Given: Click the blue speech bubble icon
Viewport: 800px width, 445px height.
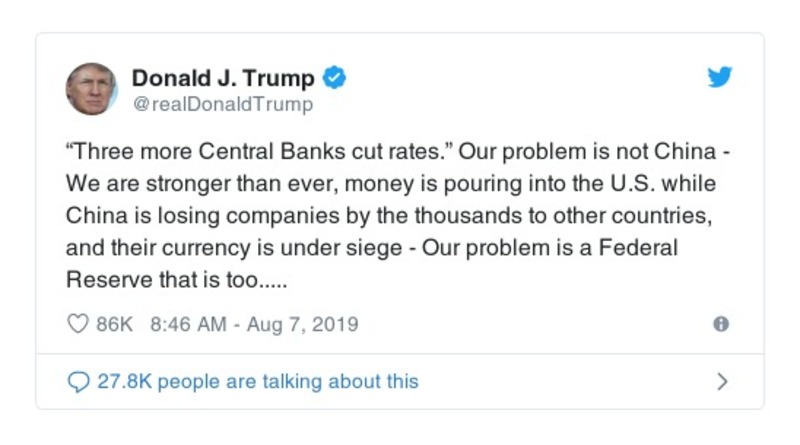Looking at the screenshot, I should point(78,381).
